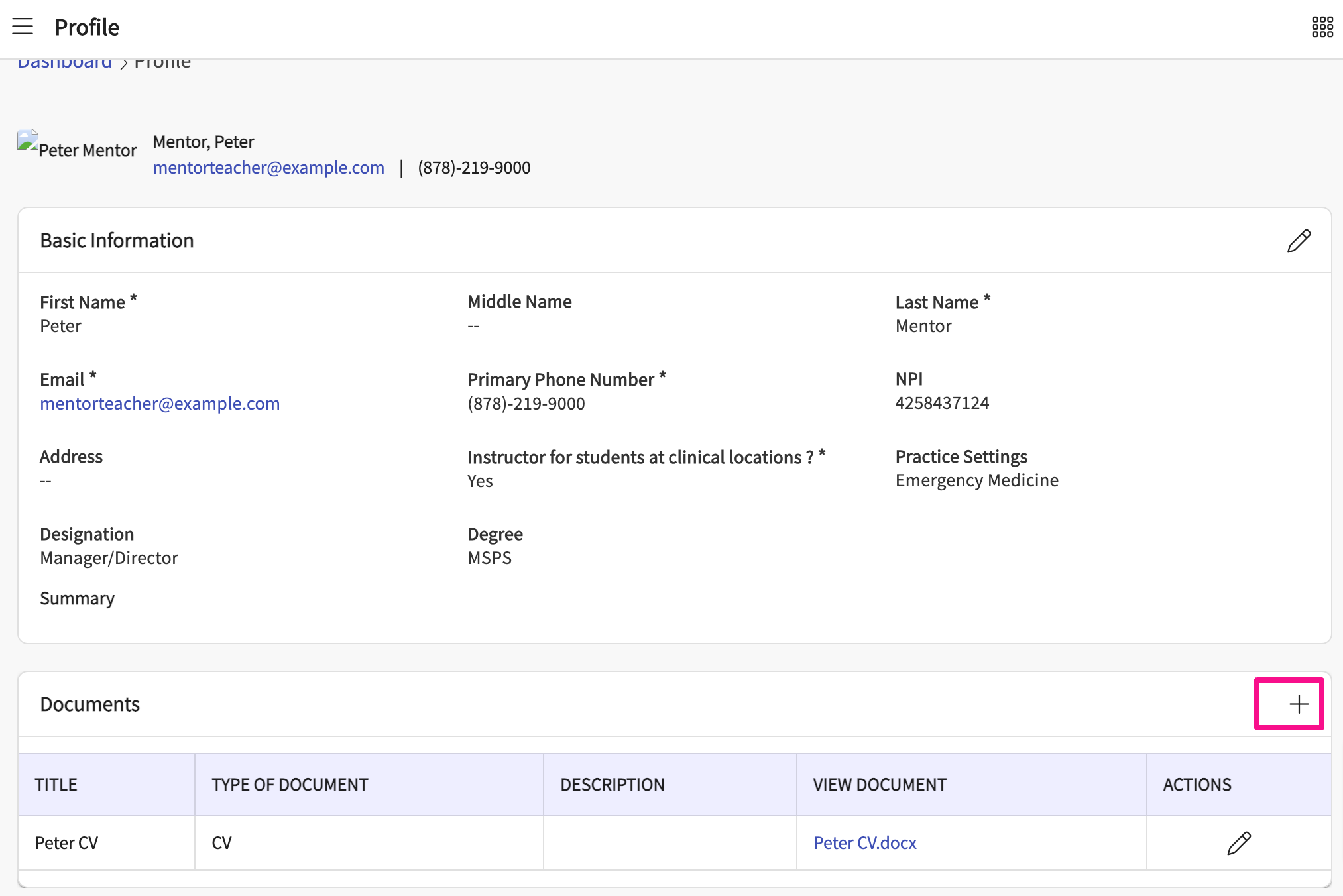
Task: Edit Basic Information with pencil icon
Action: click(1299, 241)
